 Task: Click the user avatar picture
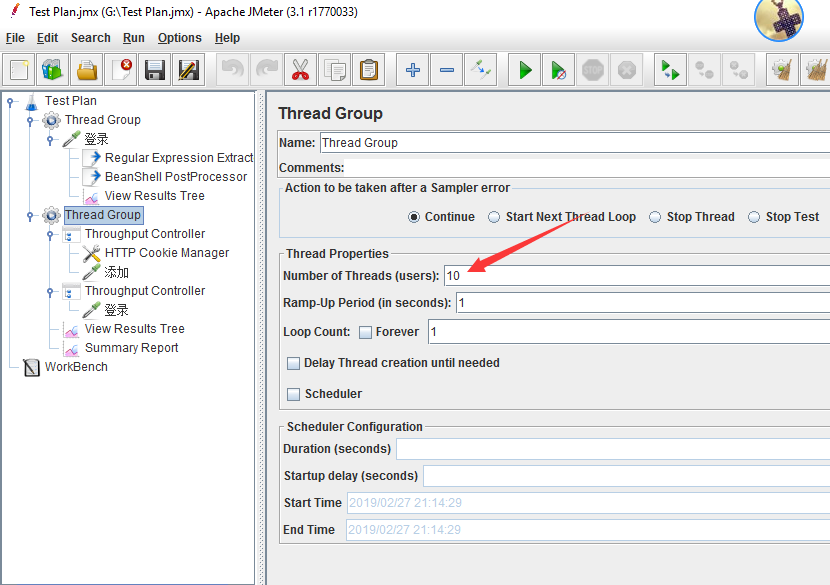[779, 18]
